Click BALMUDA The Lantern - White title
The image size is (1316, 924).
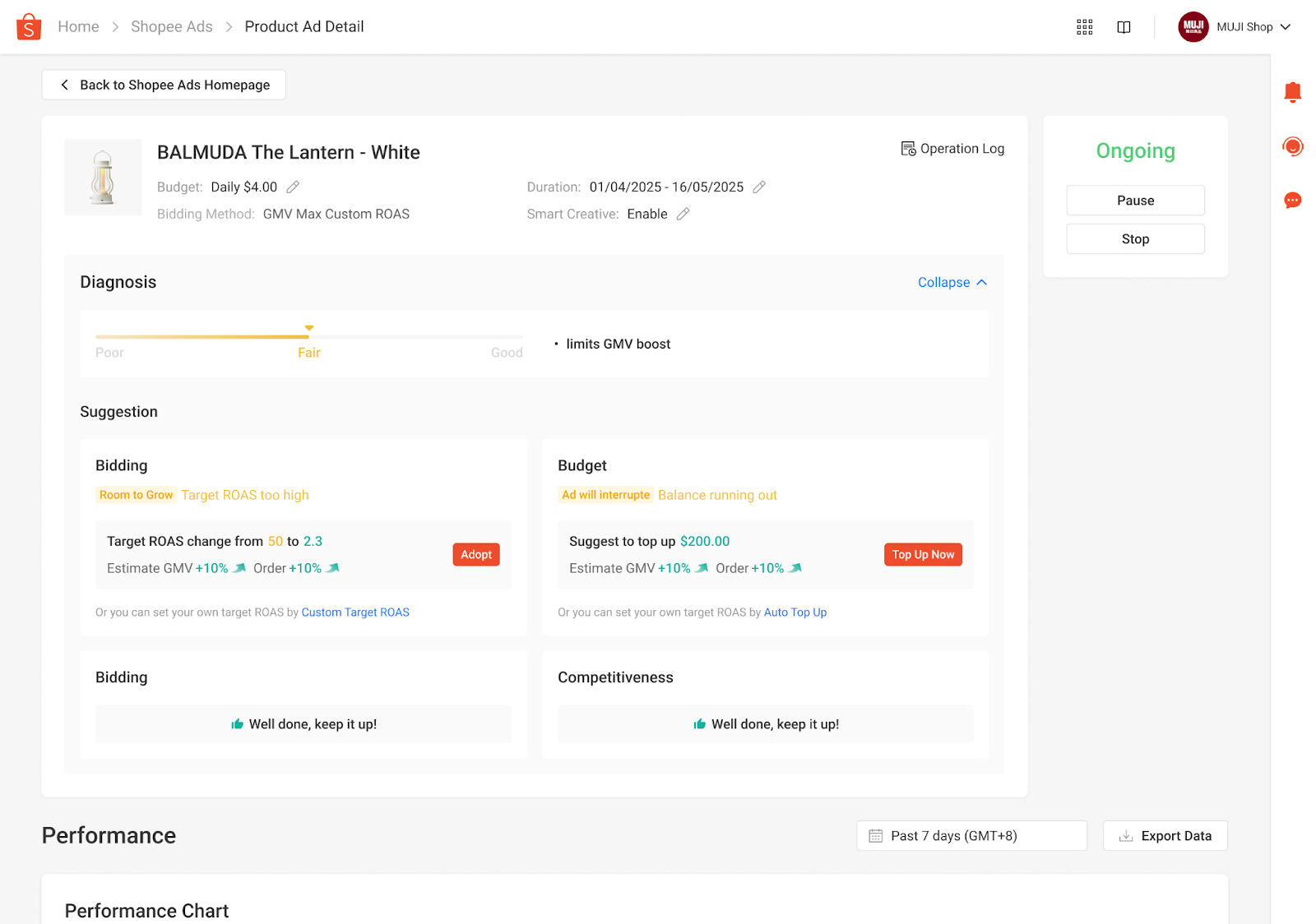coord(289,153)
